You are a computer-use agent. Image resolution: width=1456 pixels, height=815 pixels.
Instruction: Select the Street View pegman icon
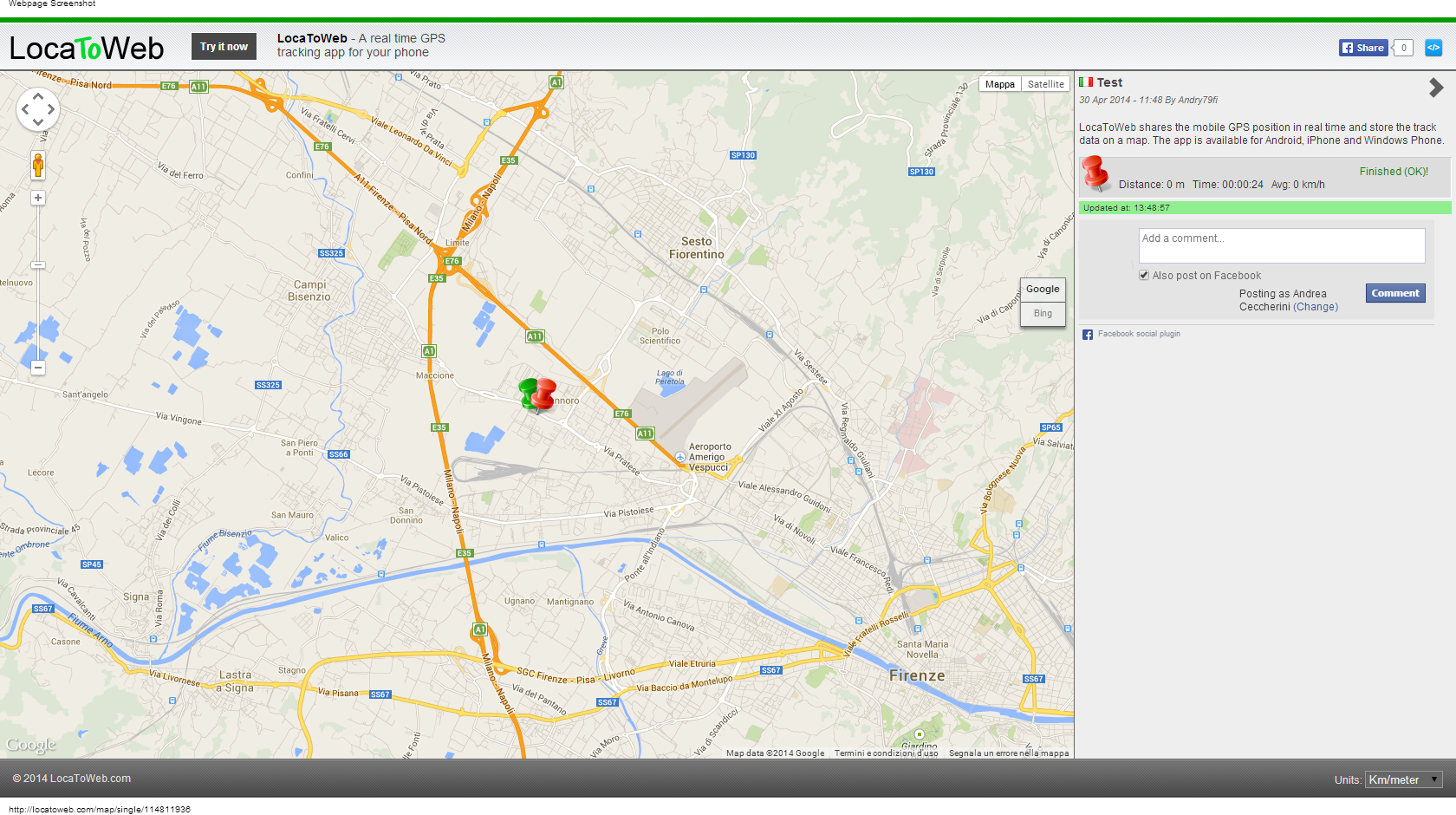coord(38,165)
